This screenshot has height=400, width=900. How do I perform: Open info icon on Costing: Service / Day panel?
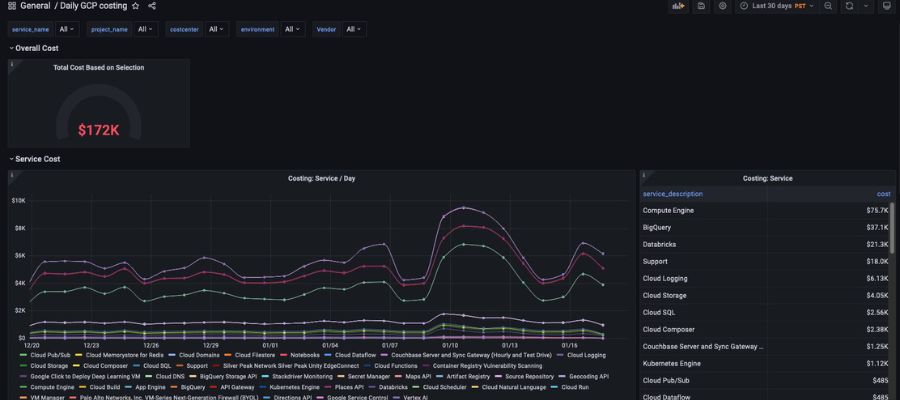(x=12, y=175)
